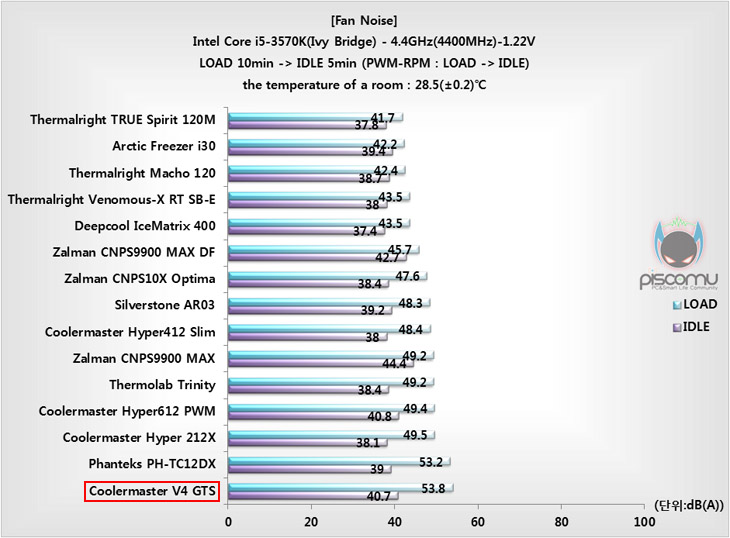Click the 53.2 load value
Viewport: 730px width, 538px height.
[431, 462]
